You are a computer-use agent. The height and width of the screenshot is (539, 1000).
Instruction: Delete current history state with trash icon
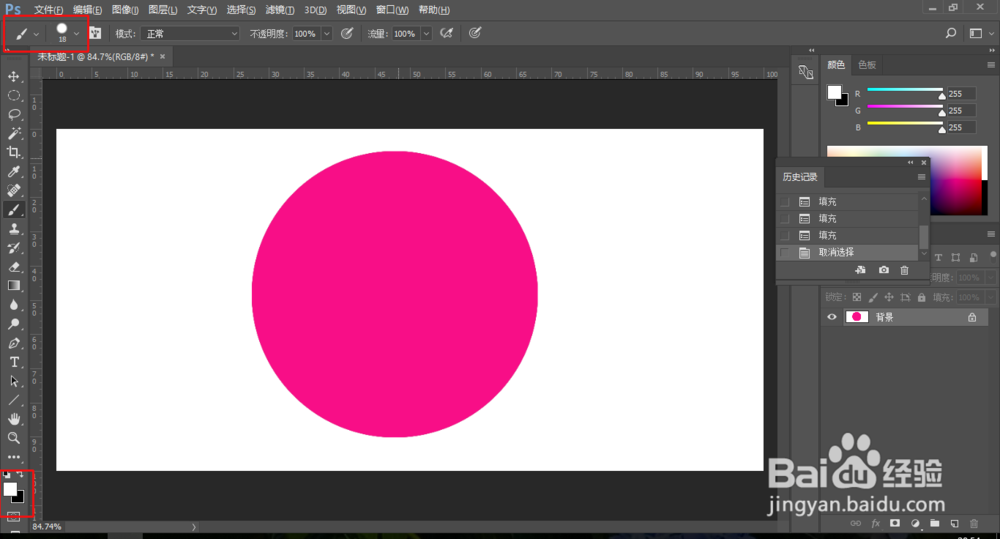pyautogui.click(x=904, y=270)
